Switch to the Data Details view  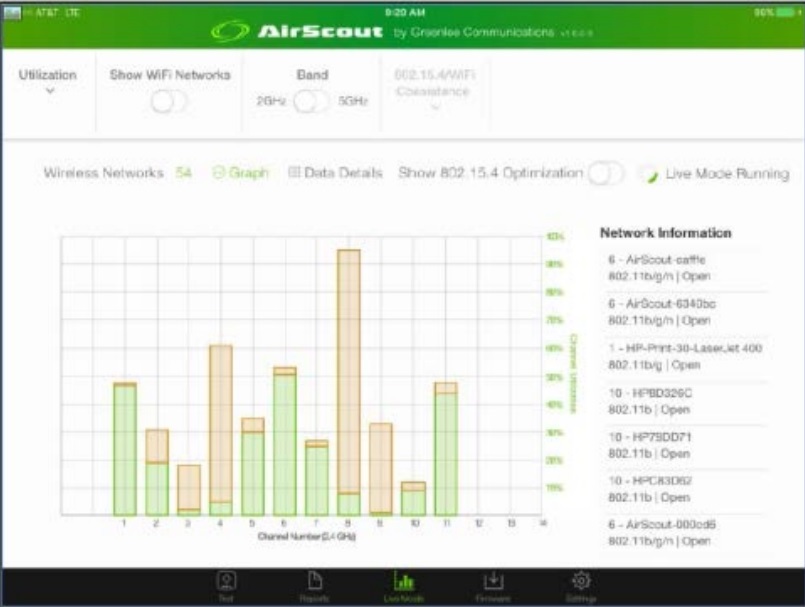335,173
